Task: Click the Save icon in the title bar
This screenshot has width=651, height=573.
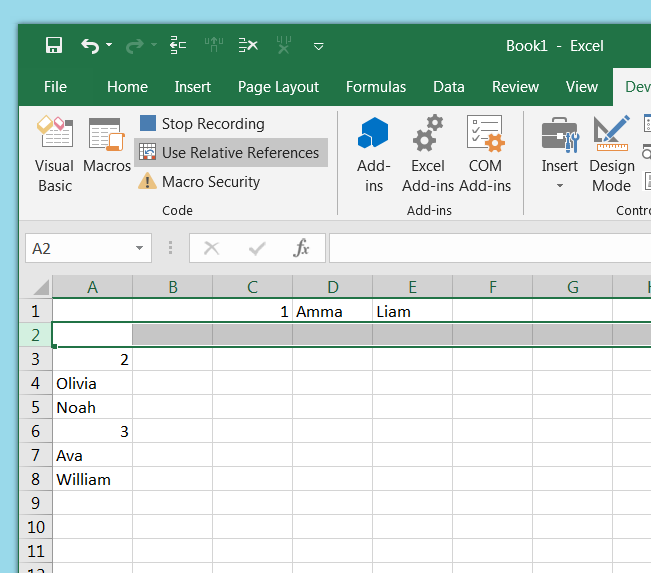Action: coord(54,45)
